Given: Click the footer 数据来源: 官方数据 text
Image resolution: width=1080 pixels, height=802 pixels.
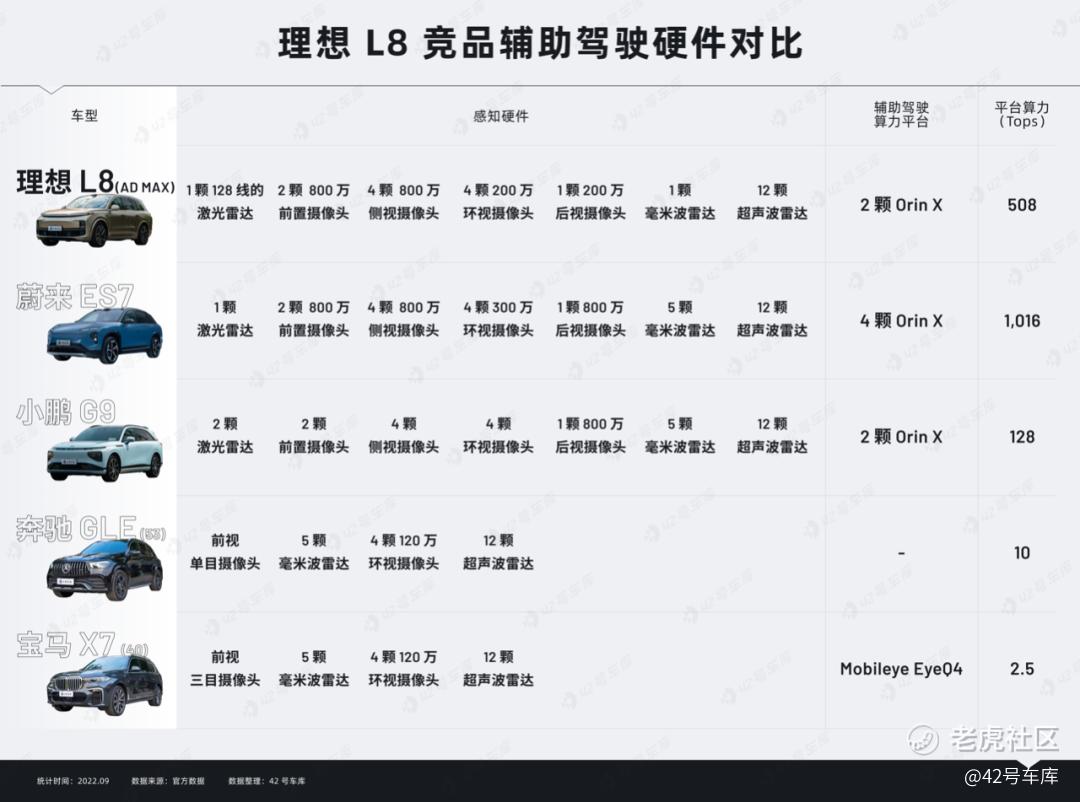Looking at the screenshot, I should pos(167,781).
